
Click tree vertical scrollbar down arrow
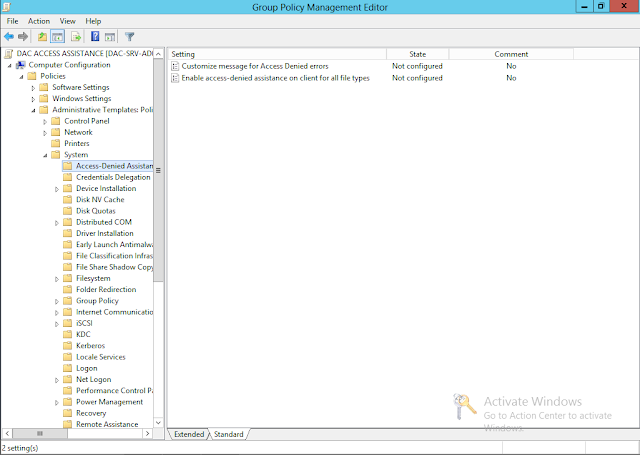[158, 423]
